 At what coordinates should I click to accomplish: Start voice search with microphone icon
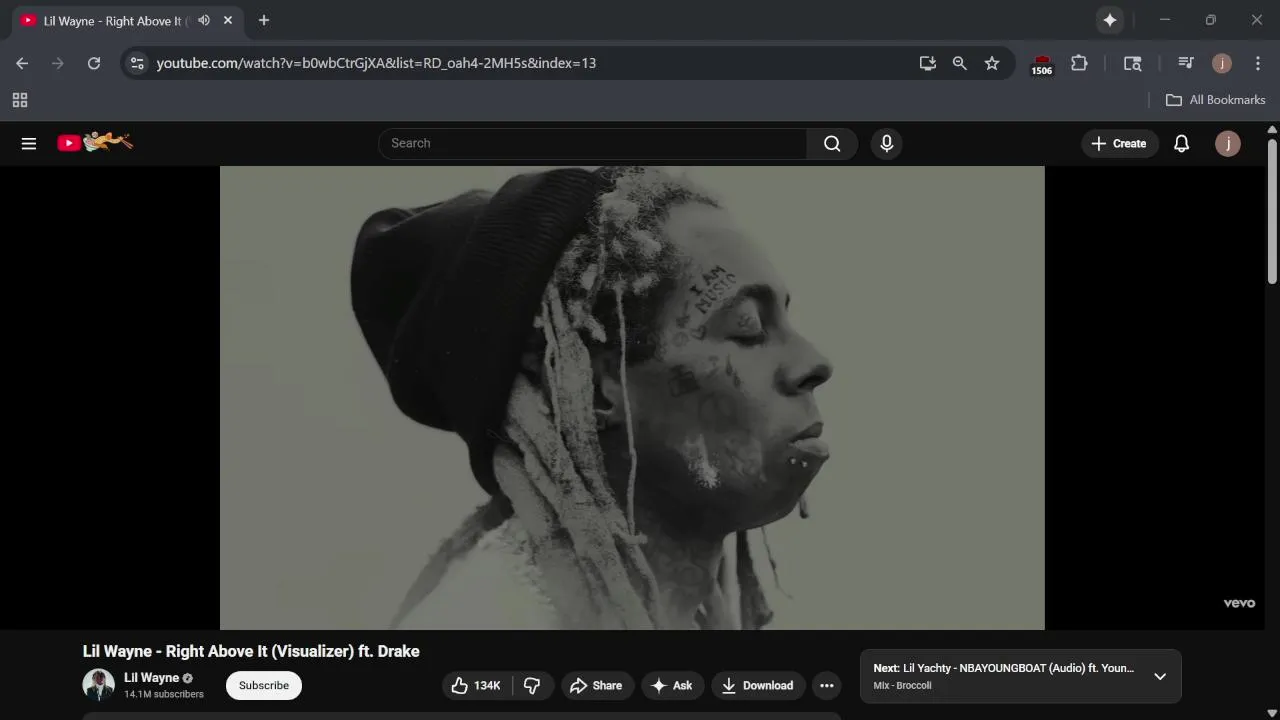click(x=886, y=143)
